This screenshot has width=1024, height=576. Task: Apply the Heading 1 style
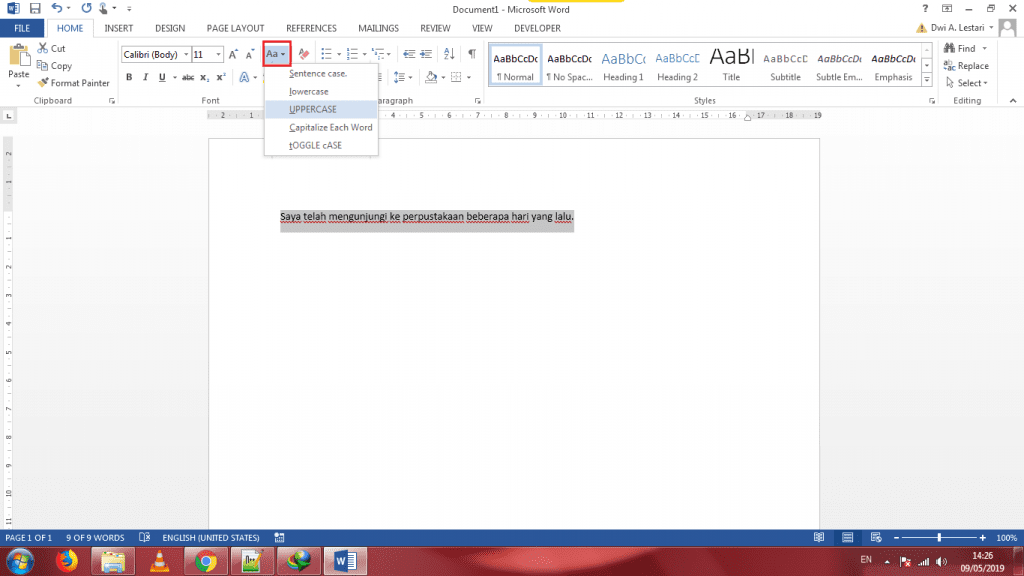623,66
